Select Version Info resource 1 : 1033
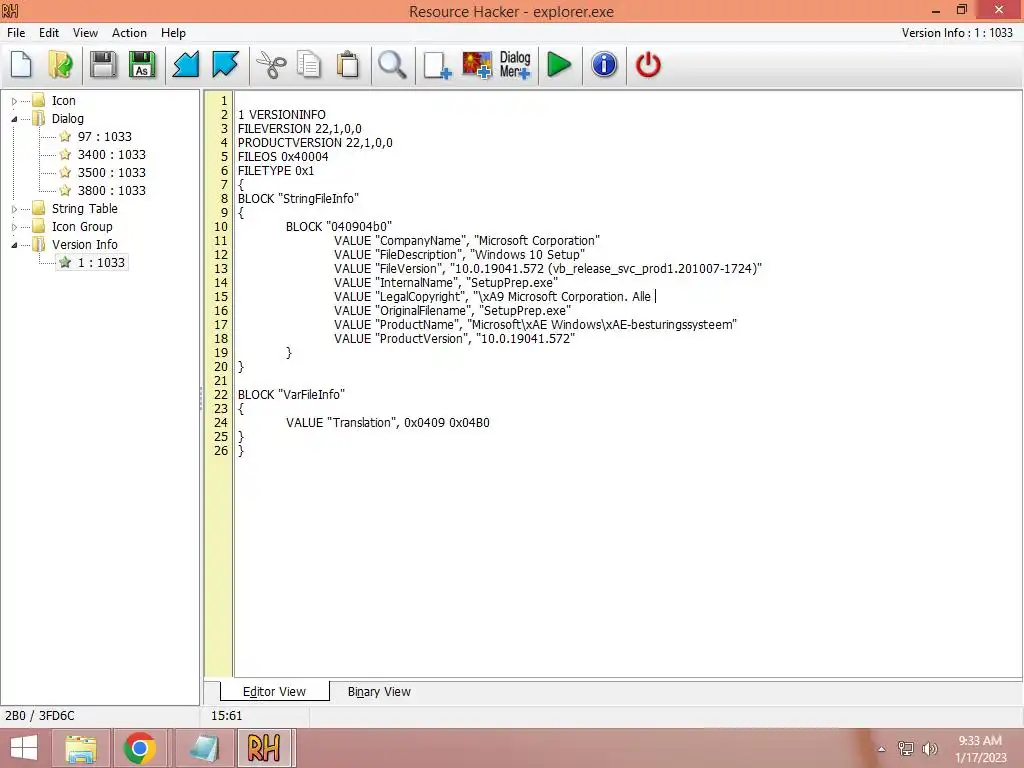The width and height of the screenshot is (1024, 768). click(x=101, y=263)
